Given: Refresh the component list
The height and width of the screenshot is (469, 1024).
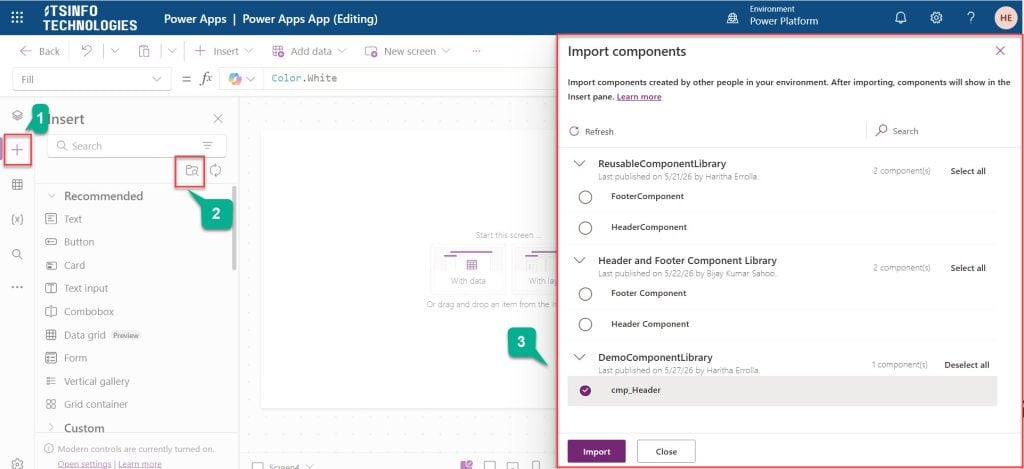Looking at the screenshot, I should pyautogui.click(x=592, y=131).
